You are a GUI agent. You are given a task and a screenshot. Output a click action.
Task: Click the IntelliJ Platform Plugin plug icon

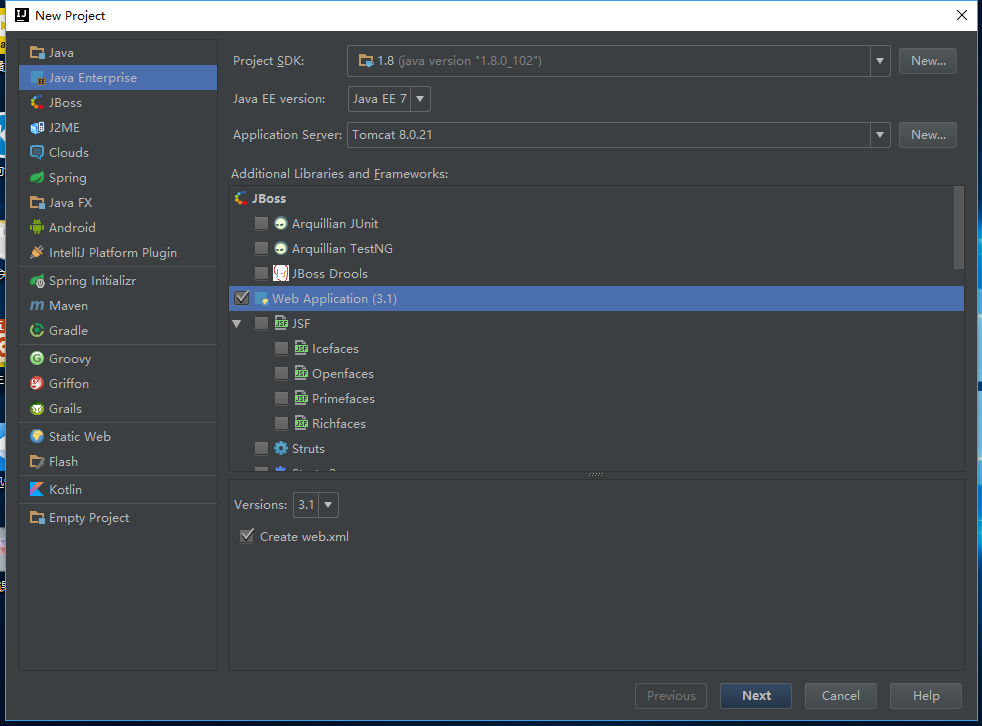pyautogui.click(x=37, y=252)
